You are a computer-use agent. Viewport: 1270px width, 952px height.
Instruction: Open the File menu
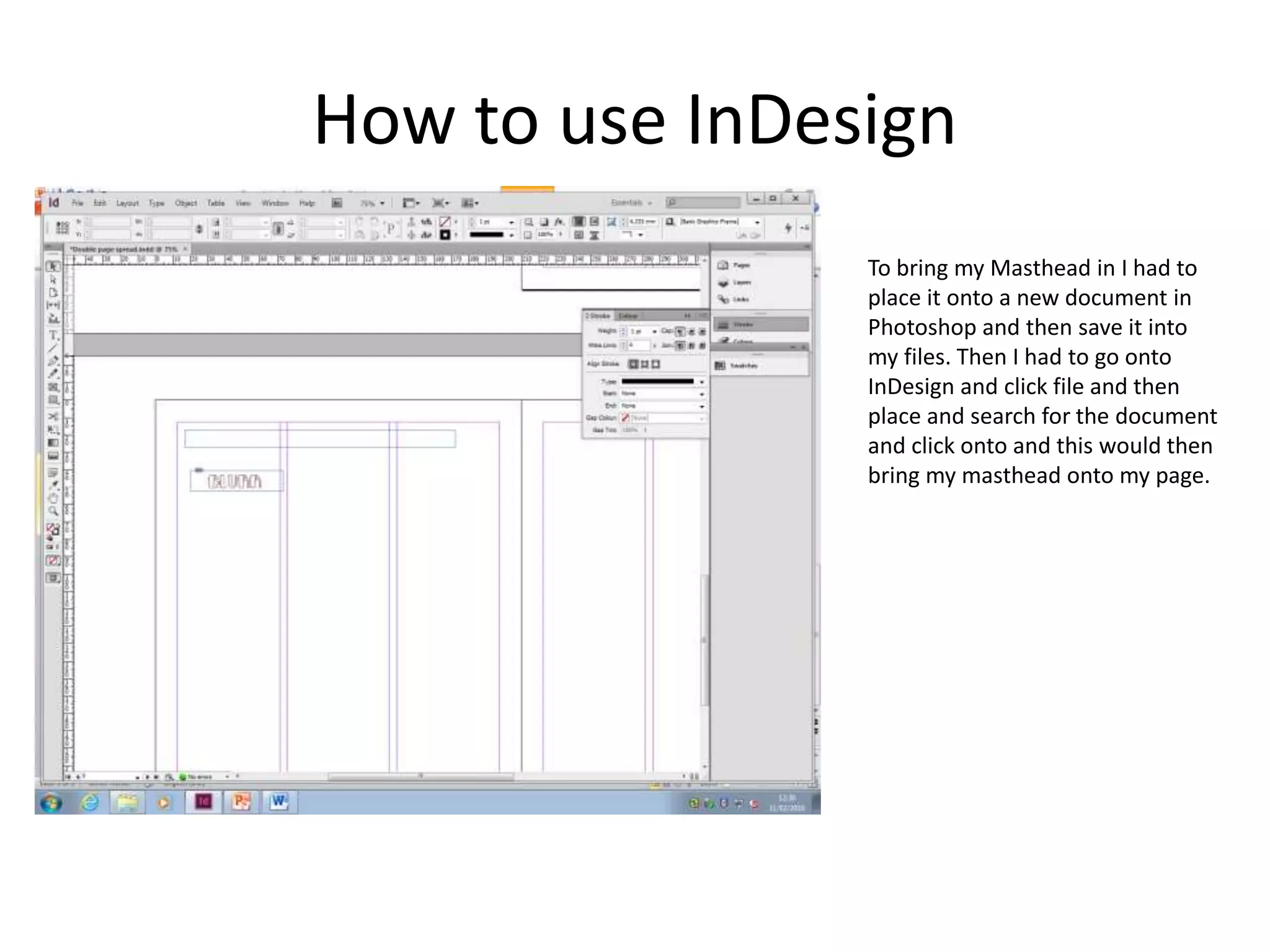(78, 203)
